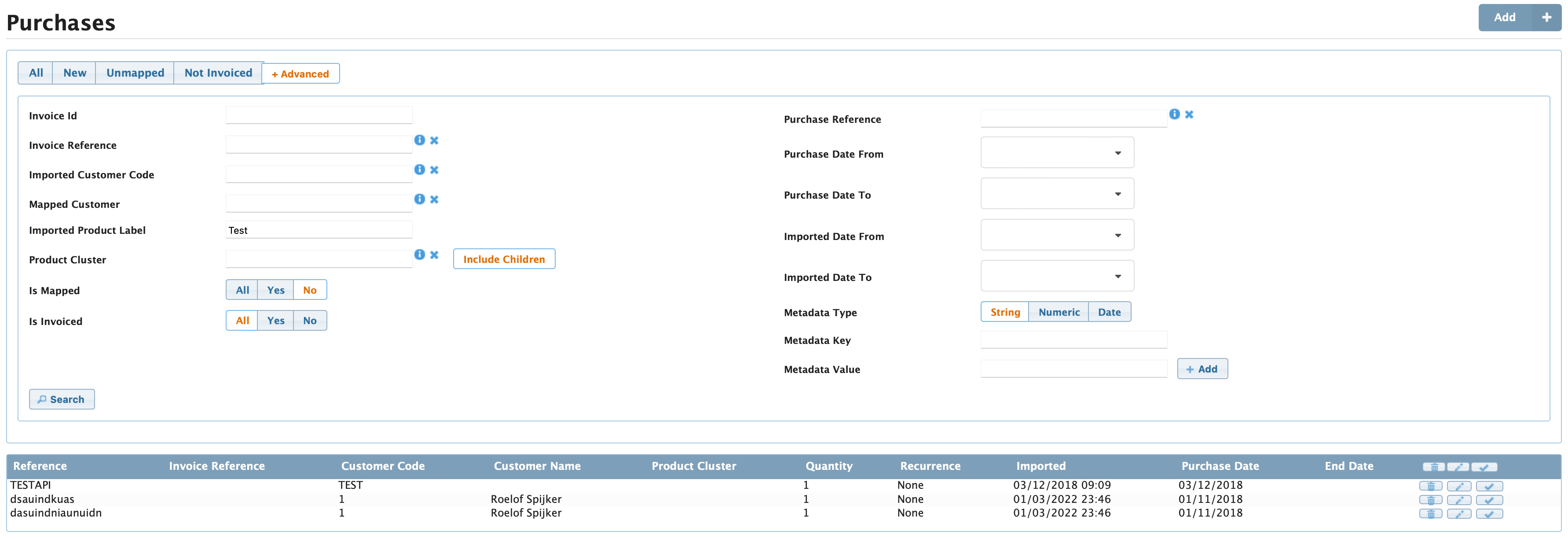Open the Imported Customer Code info popup
1568x539 pixels.
click(419, 169)
